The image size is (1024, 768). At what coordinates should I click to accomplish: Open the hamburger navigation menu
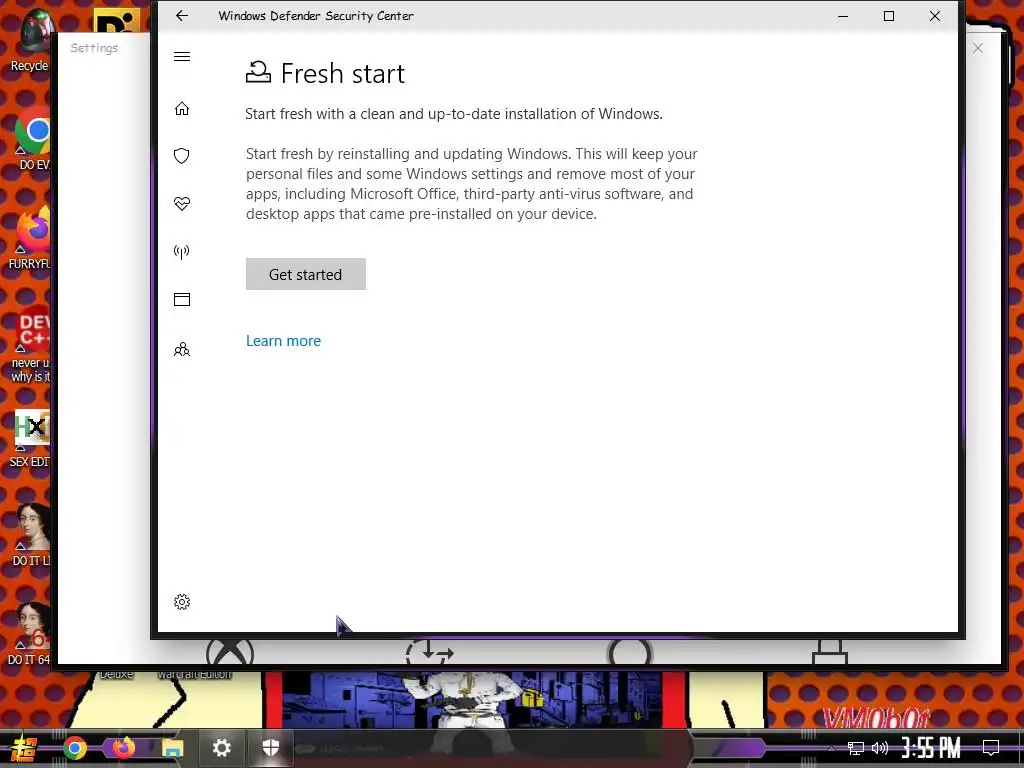(182, 57)
